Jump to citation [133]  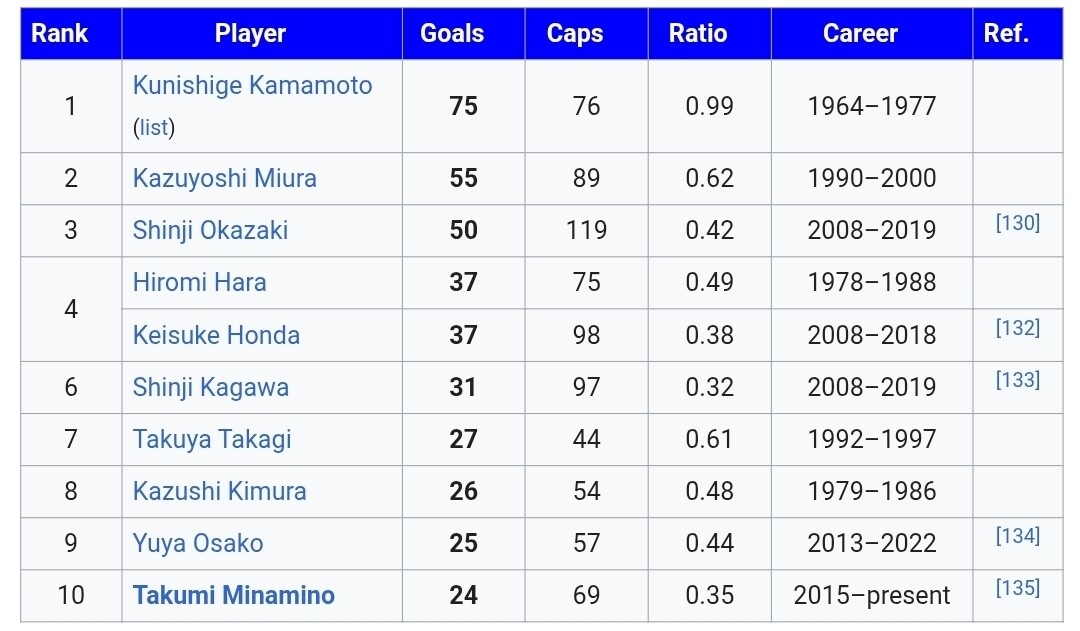coord(1017,379)
